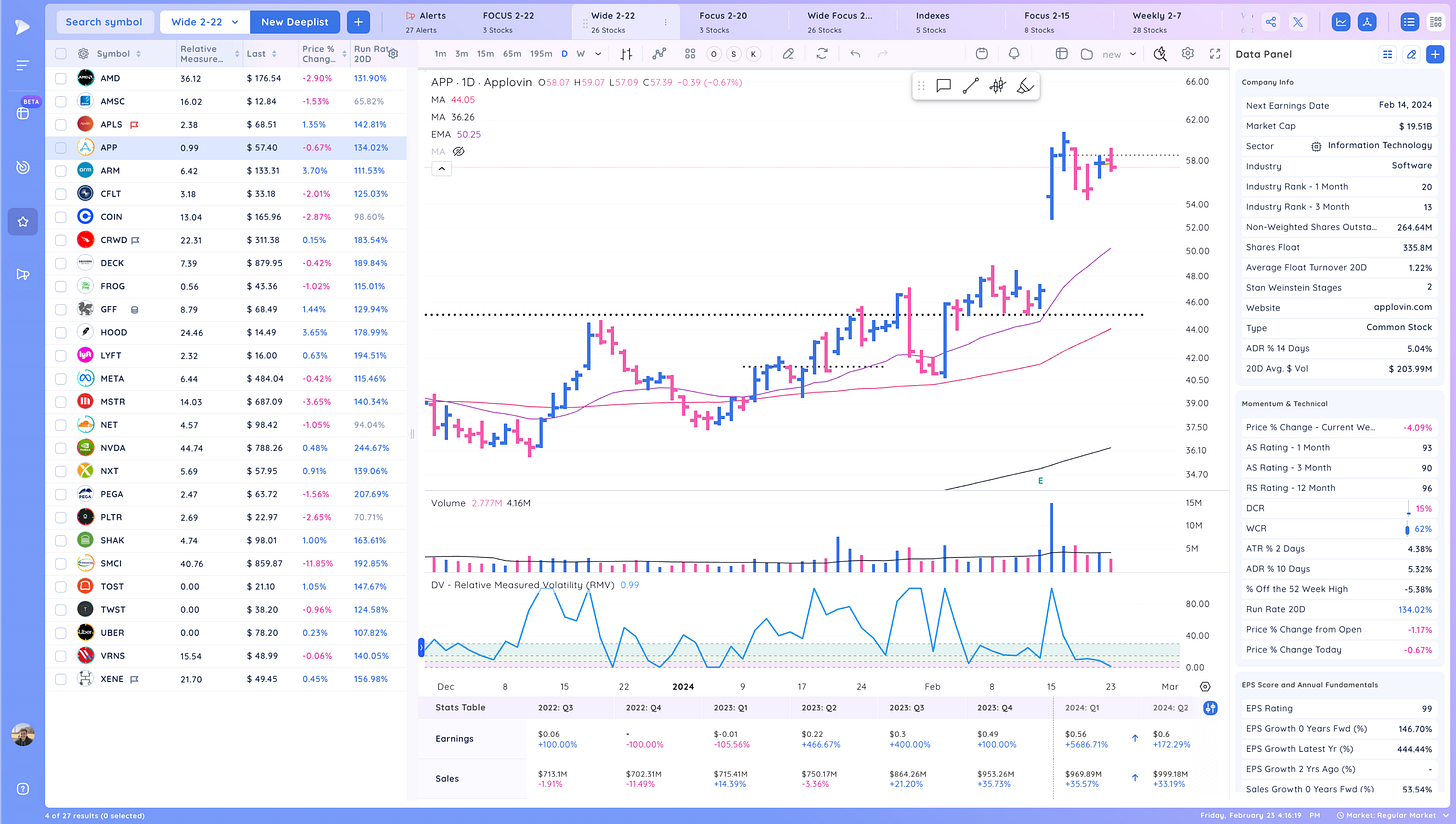Check the APP row checkbox
Screen dimensions: 1456x824
[x=61, y=147]
